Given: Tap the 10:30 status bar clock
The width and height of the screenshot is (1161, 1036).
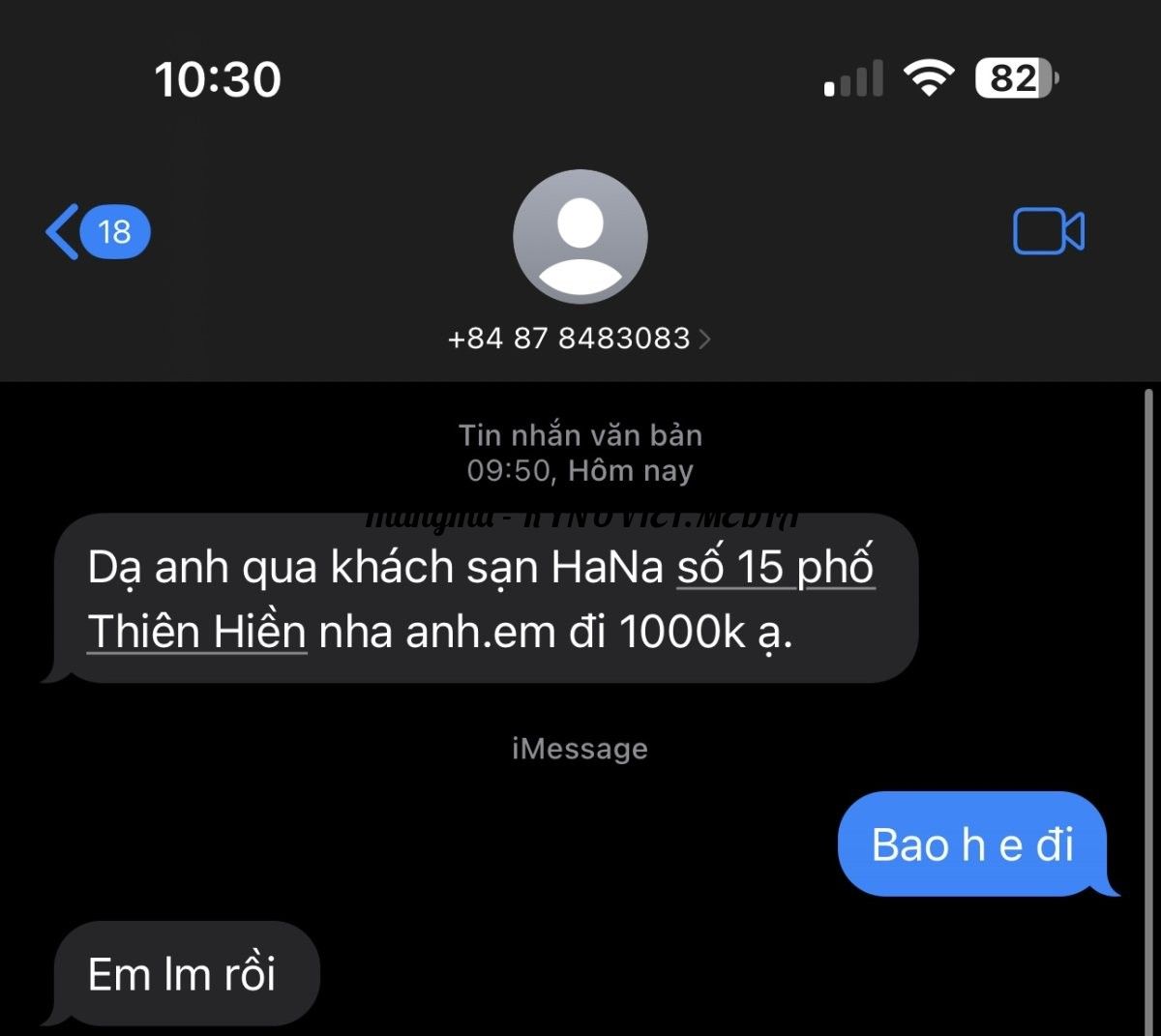Looking at the screenshot, I should point(218,79).
